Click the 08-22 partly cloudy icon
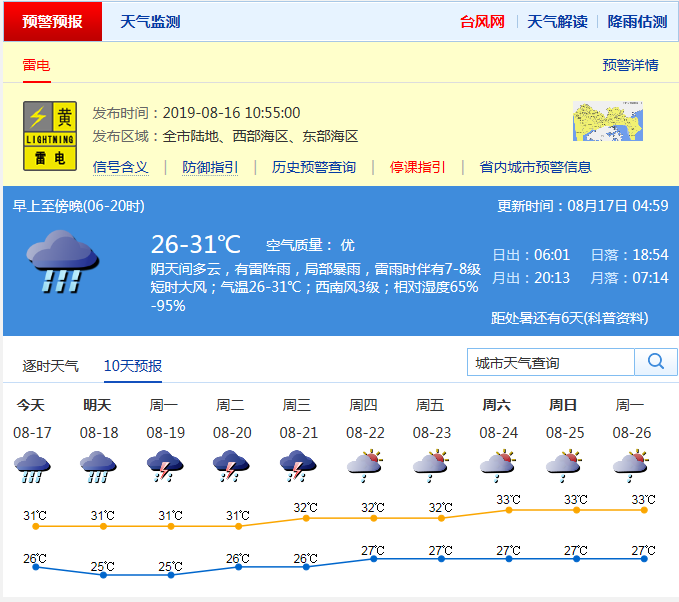 (x=365, y=464)
